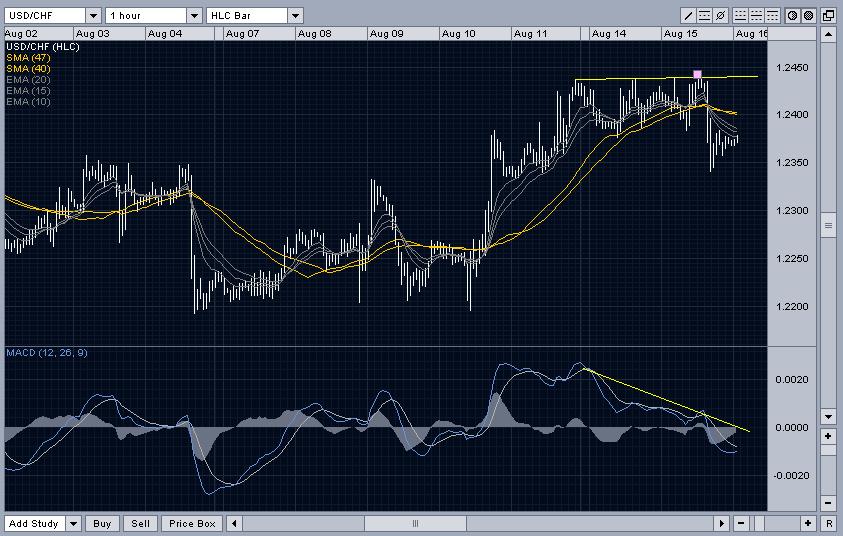Click the R reset button at bottom right

(x=828, y=524)
